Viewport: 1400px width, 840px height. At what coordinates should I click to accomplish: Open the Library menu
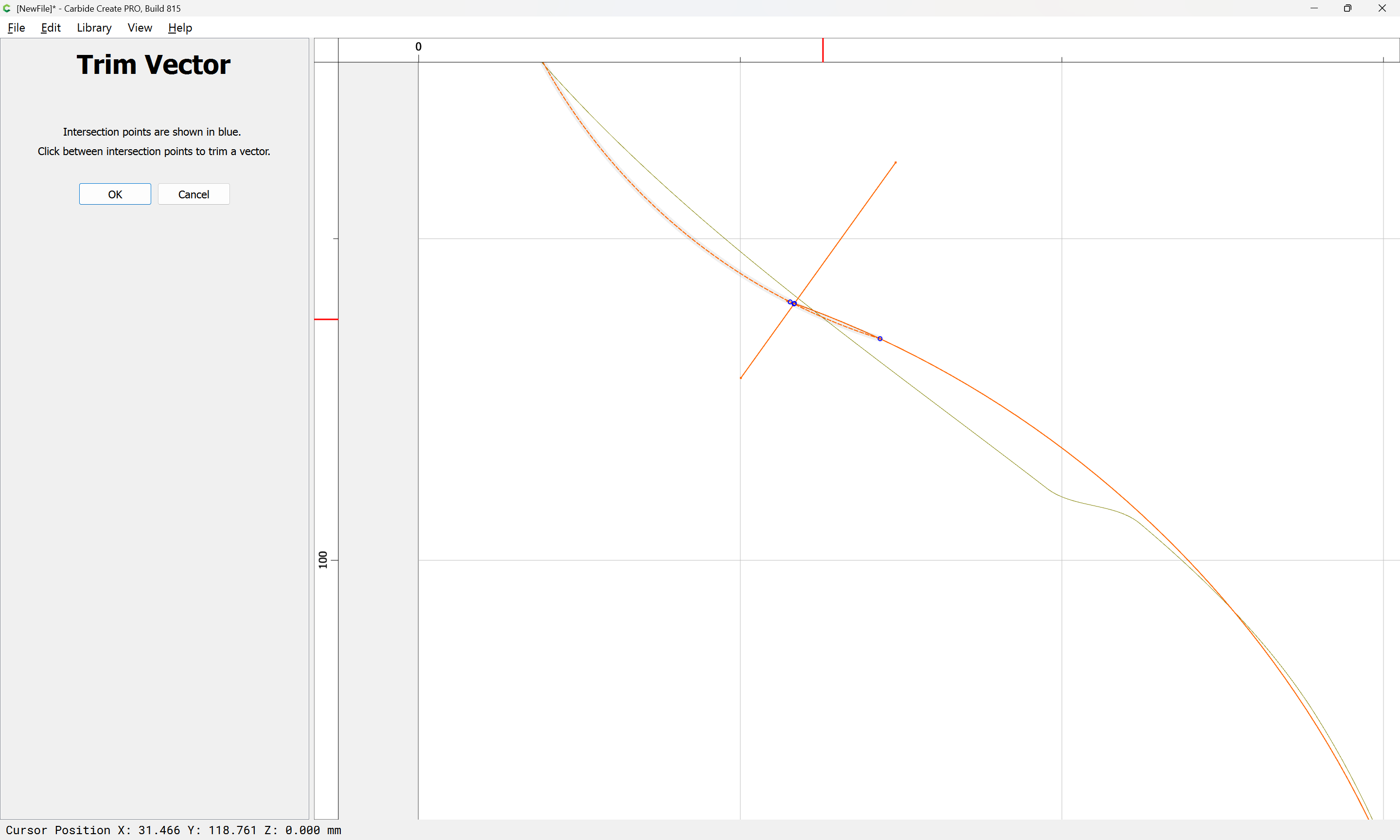pyautogui.click(x=94, y=28)
